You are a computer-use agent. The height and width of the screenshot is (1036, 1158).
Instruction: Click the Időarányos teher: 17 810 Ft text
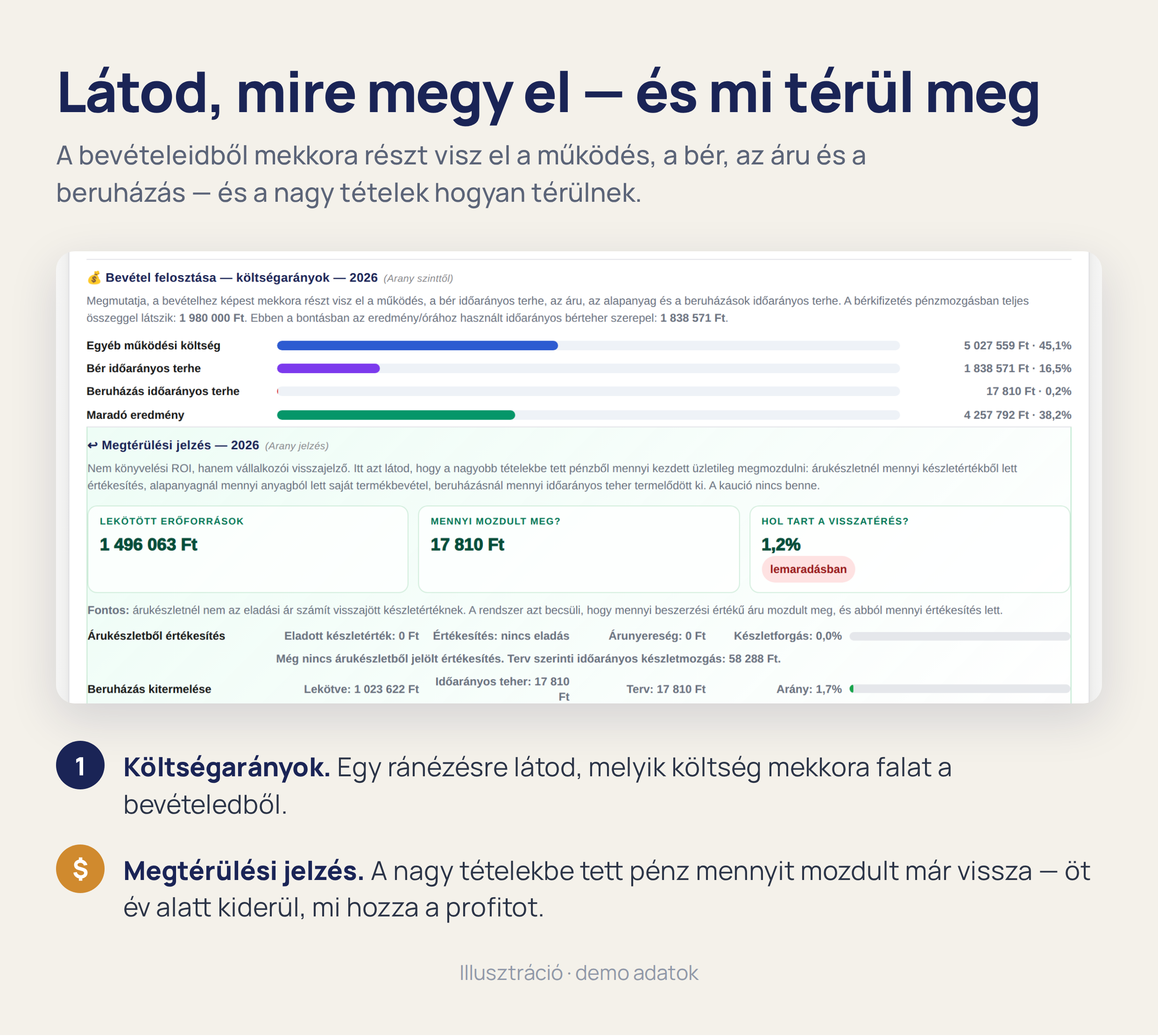coord(502,689)
